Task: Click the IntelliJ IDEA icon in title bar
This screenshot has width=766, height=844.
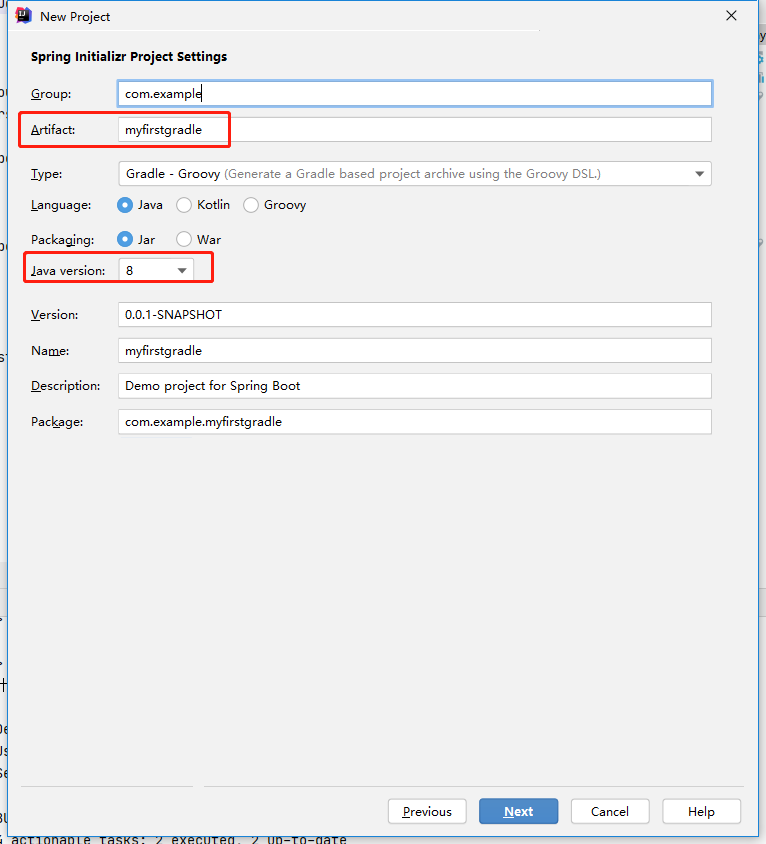Action: pos(24,16)
